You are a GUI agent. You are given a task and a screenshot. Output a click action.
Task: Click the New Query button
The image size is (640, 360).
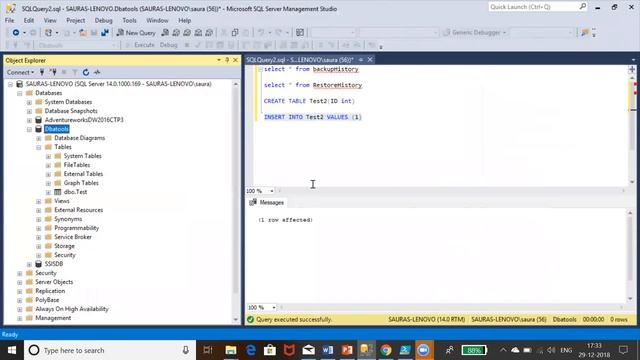[x=136, y=33]
